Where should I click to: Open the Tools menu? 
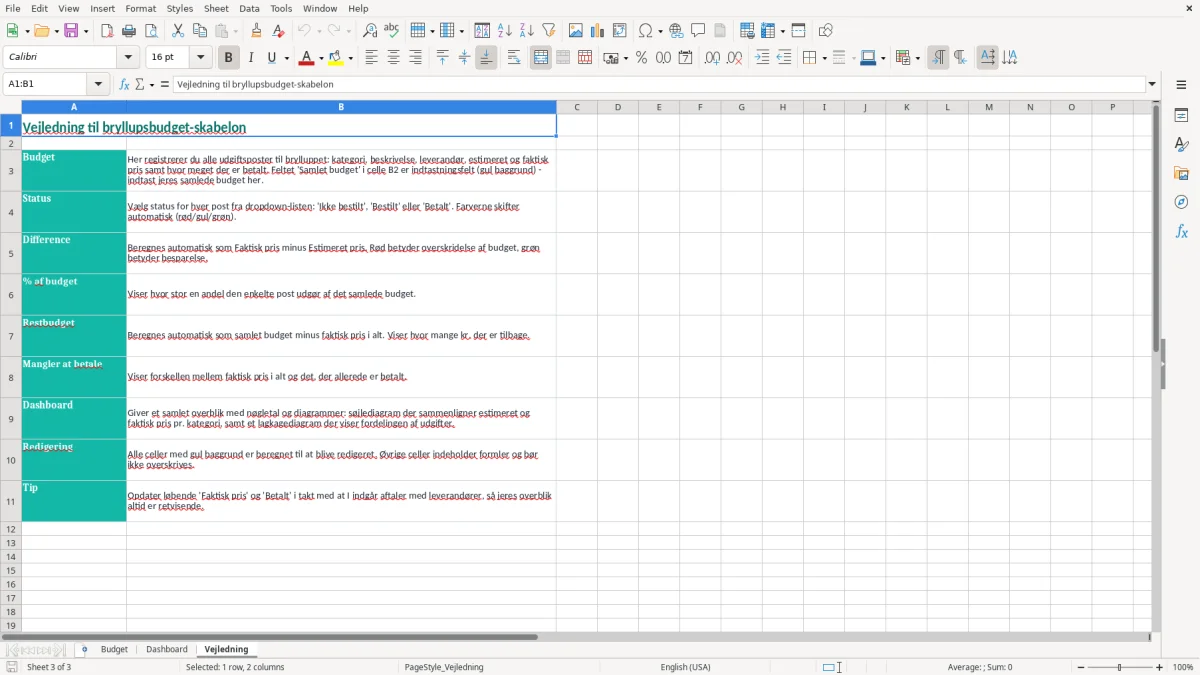click(x=281, y=8)
